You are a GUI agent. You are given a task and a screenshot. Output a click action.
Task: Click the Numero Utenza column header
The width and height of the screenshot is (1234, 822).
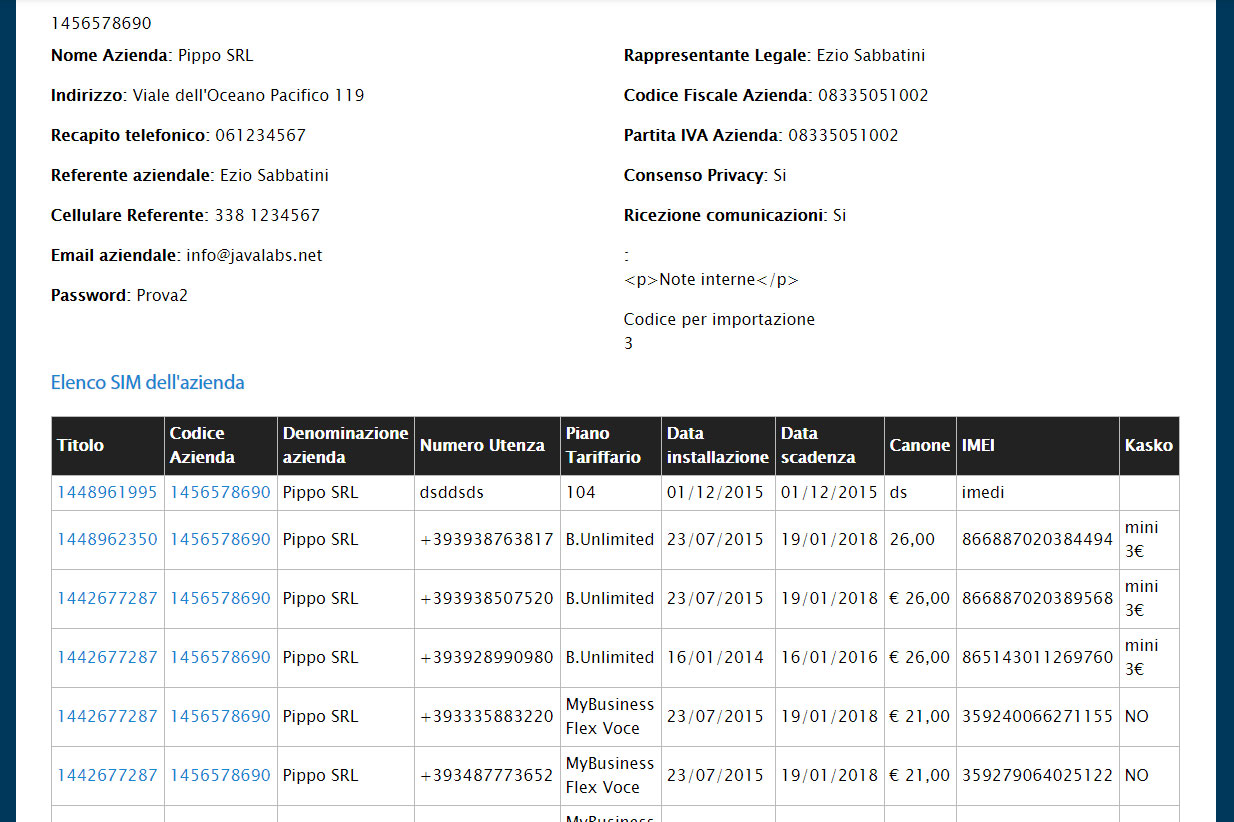[x=482, y=446]
